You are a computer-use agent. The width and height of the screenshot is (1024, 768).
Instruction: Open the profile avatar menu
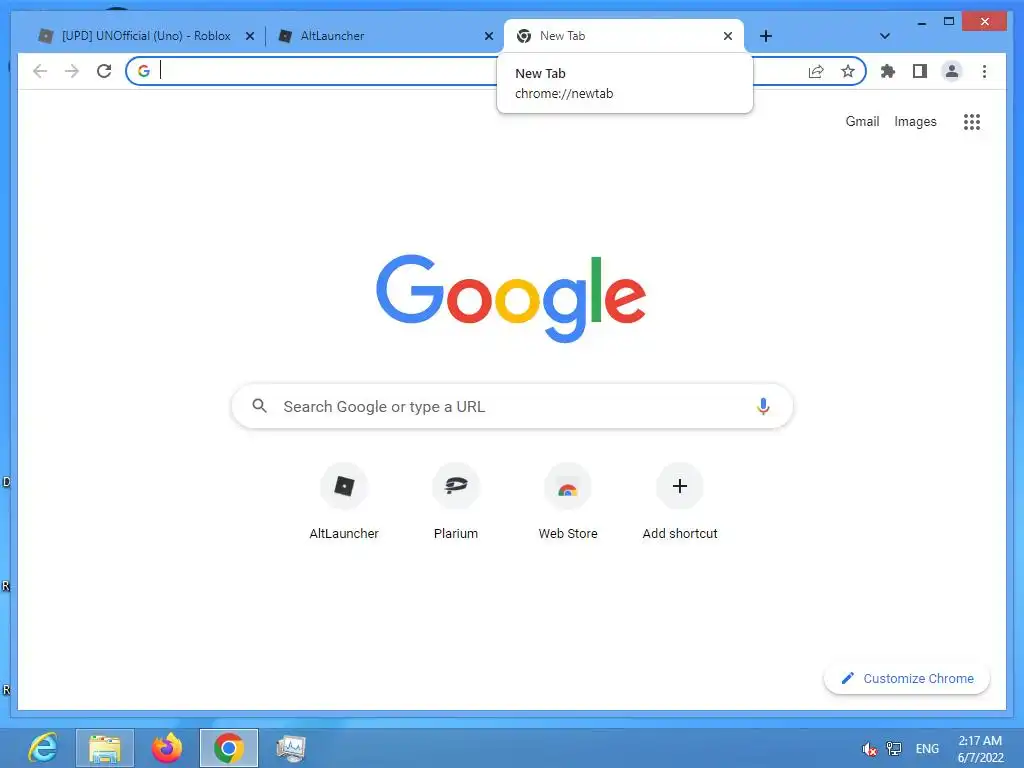coord(952,71)
